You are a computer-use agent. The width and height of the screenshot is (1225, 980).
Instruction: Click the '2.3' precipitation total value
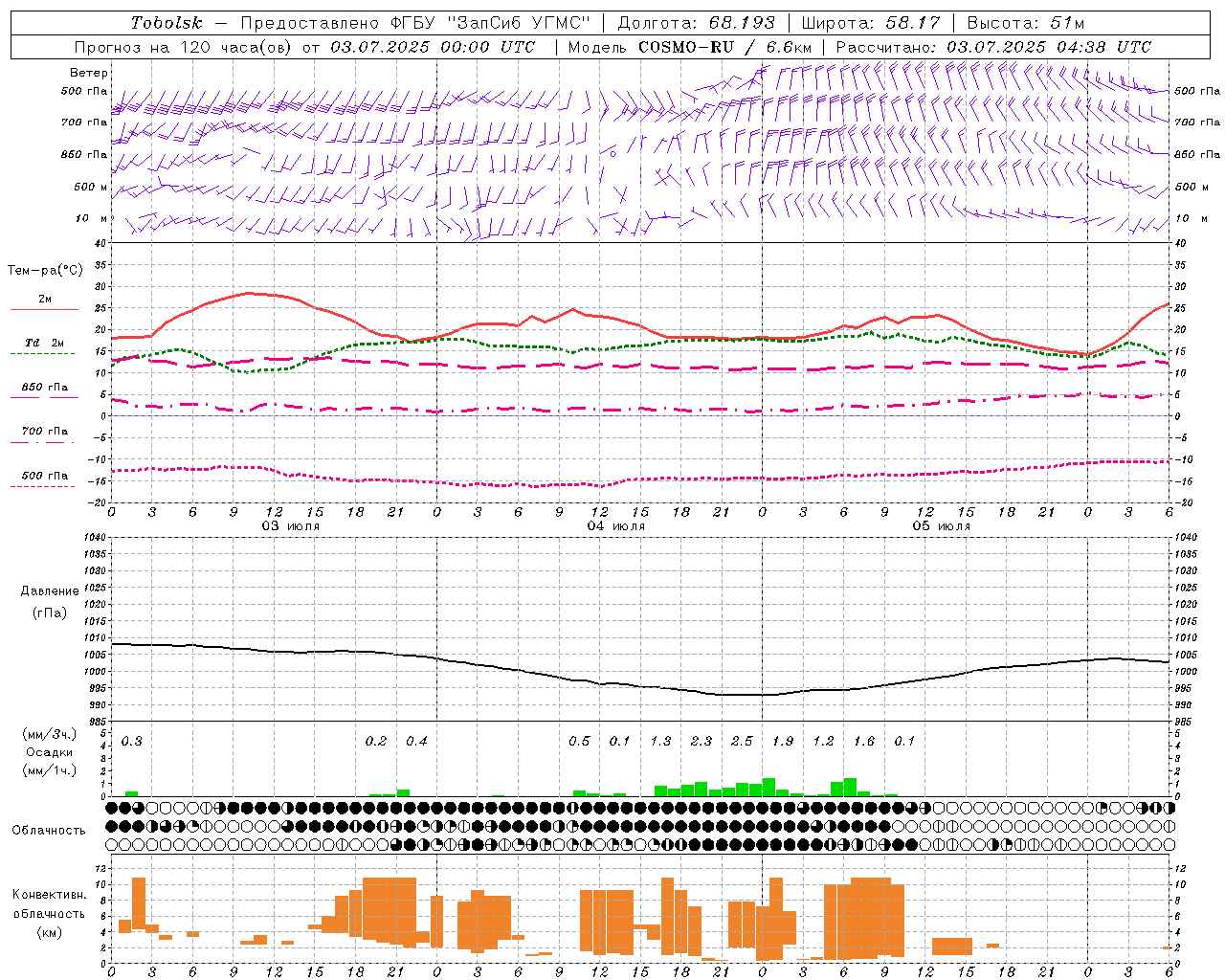tap(702, 742)
